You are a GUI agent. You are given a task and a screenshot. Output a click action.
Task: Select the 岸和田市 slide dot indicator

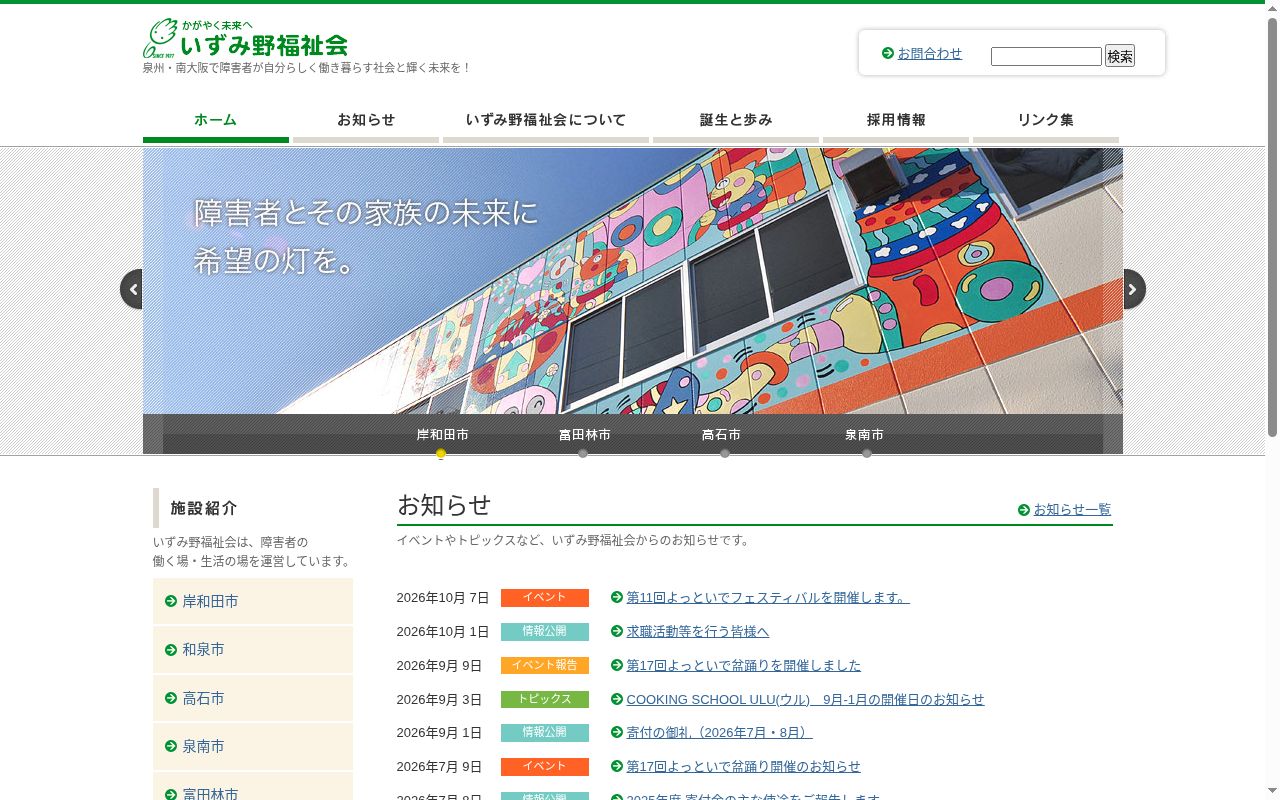coord(441,454)
